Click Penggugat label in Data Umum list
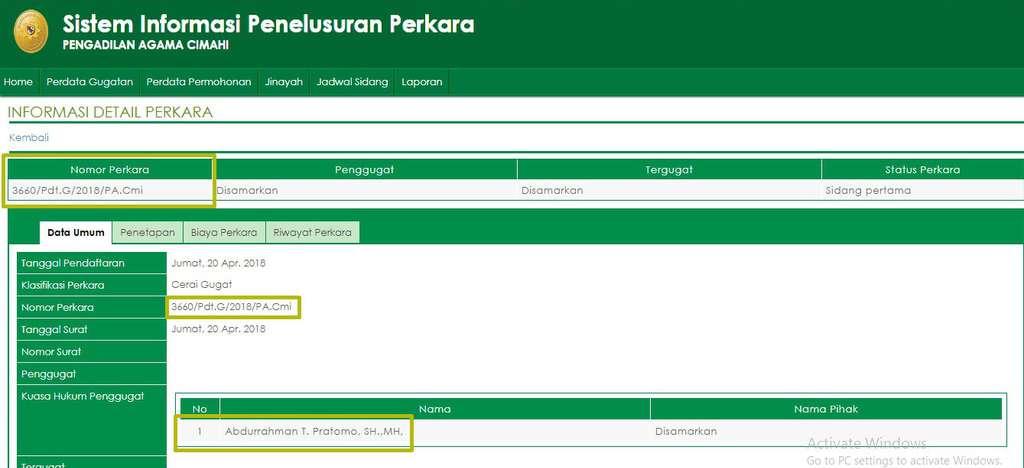1024x468 pixels. 91,374
